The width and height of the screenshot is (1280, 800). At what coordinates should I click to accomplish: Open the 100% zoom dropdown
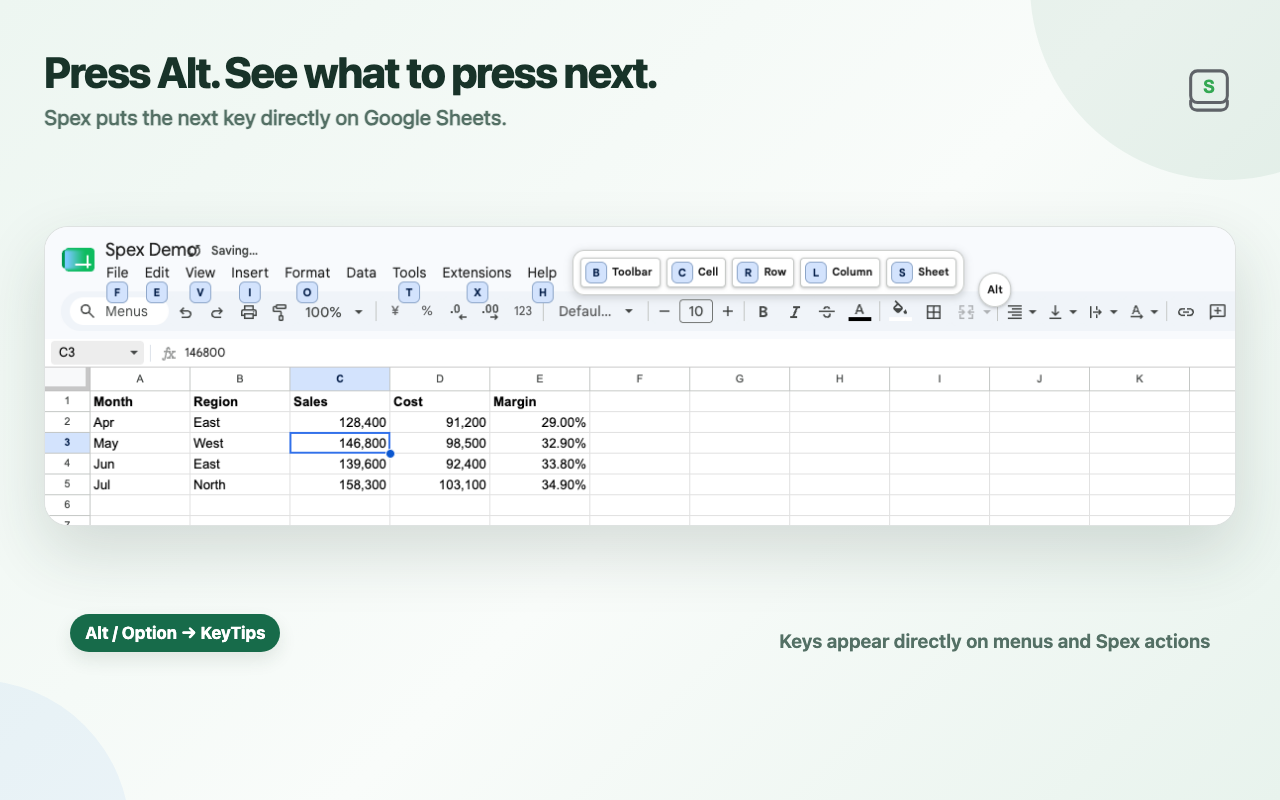pos(333,312)
